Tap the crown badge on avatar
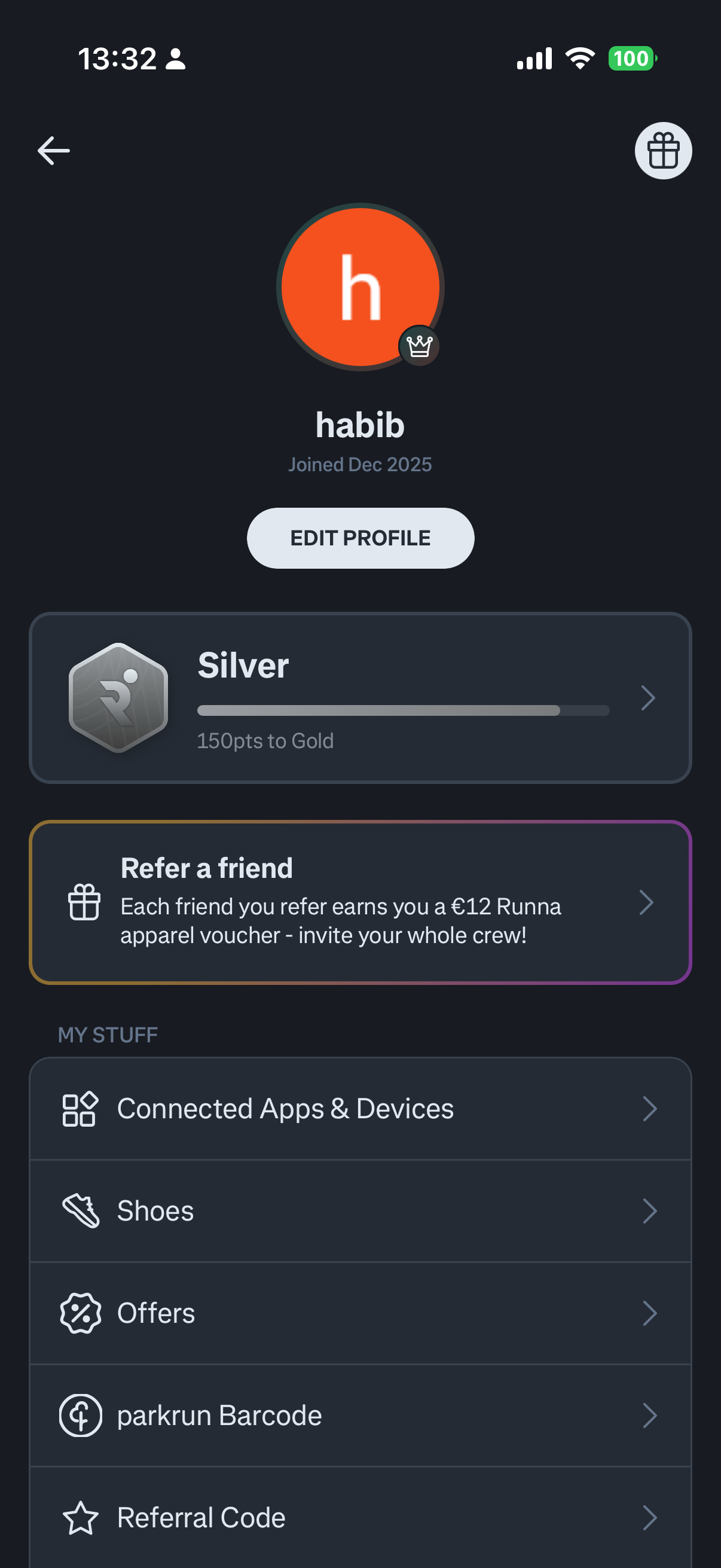The image size is (721, 1568). click(x=419, y=346)
